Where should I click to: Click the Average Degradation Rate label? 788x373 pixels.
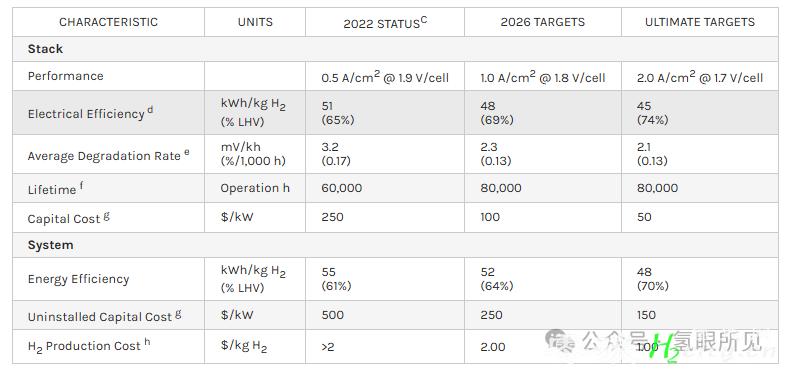coord(109,155)
